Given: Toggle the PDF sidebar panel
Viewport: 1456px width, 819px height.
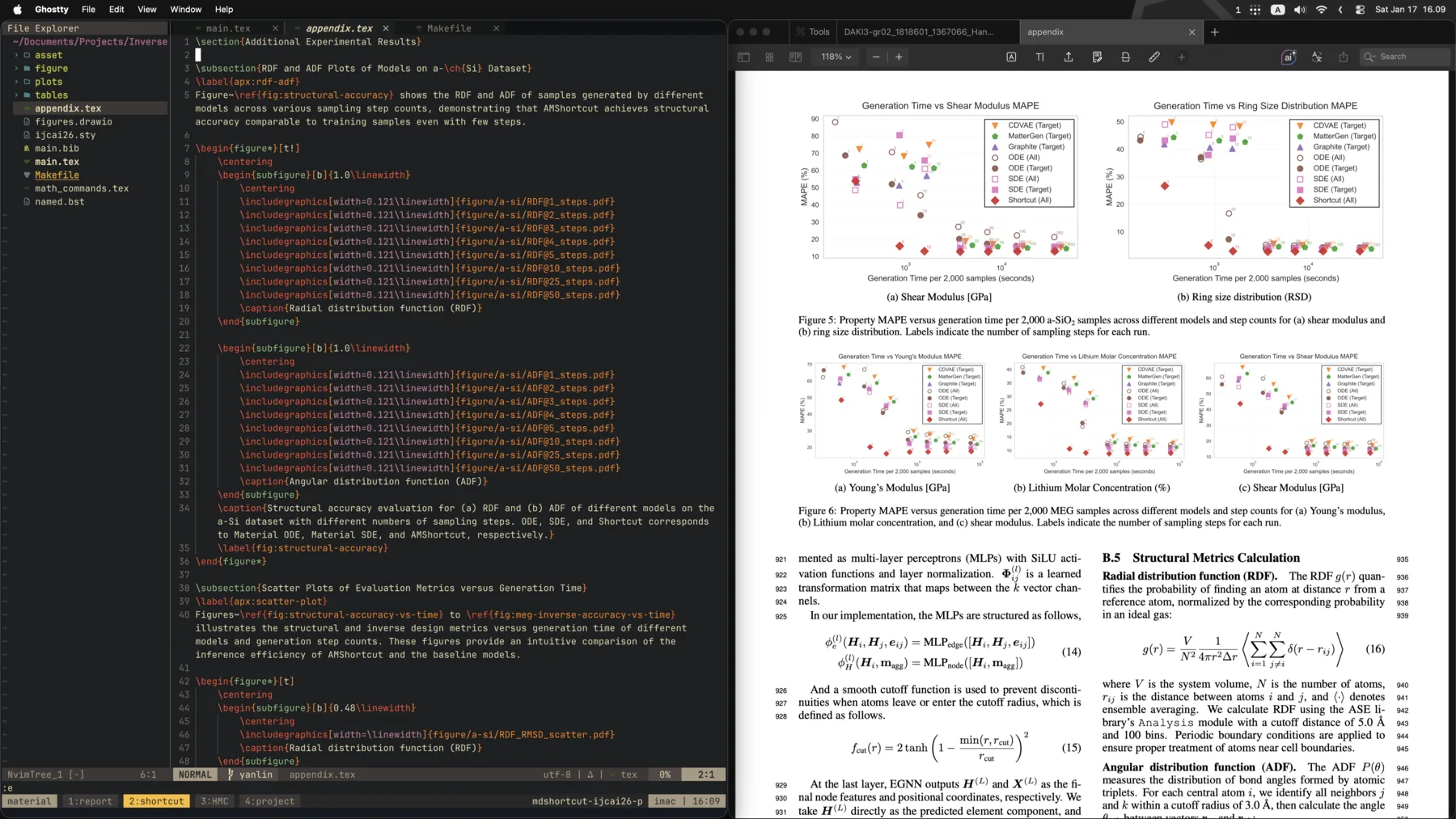Looking at the screenshot, I should click(x=743, y=57).
